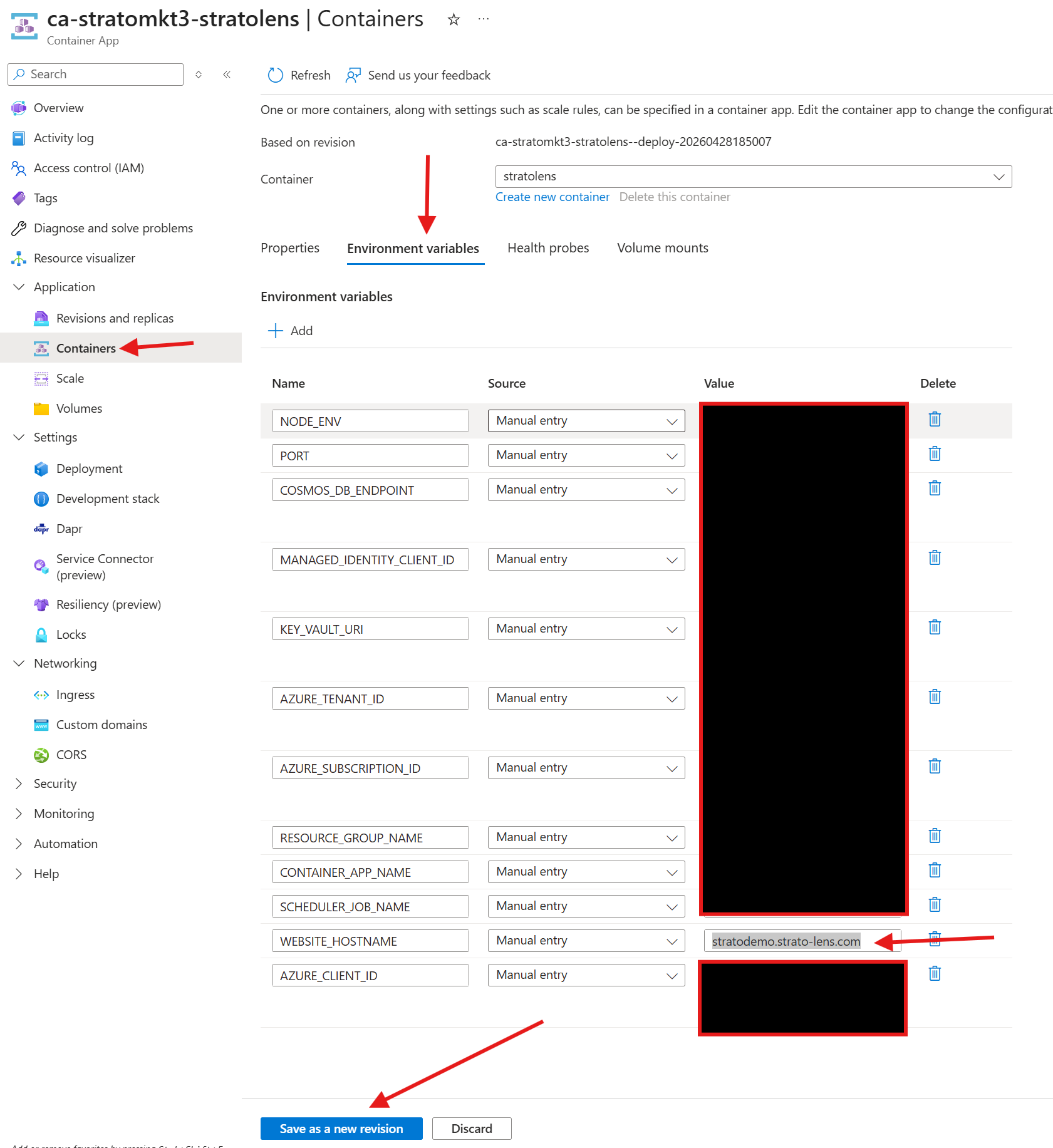The height and width of the screenshot is (1148, 1053).
Task: Click Save as a new revision
Action: point(341,1129)
